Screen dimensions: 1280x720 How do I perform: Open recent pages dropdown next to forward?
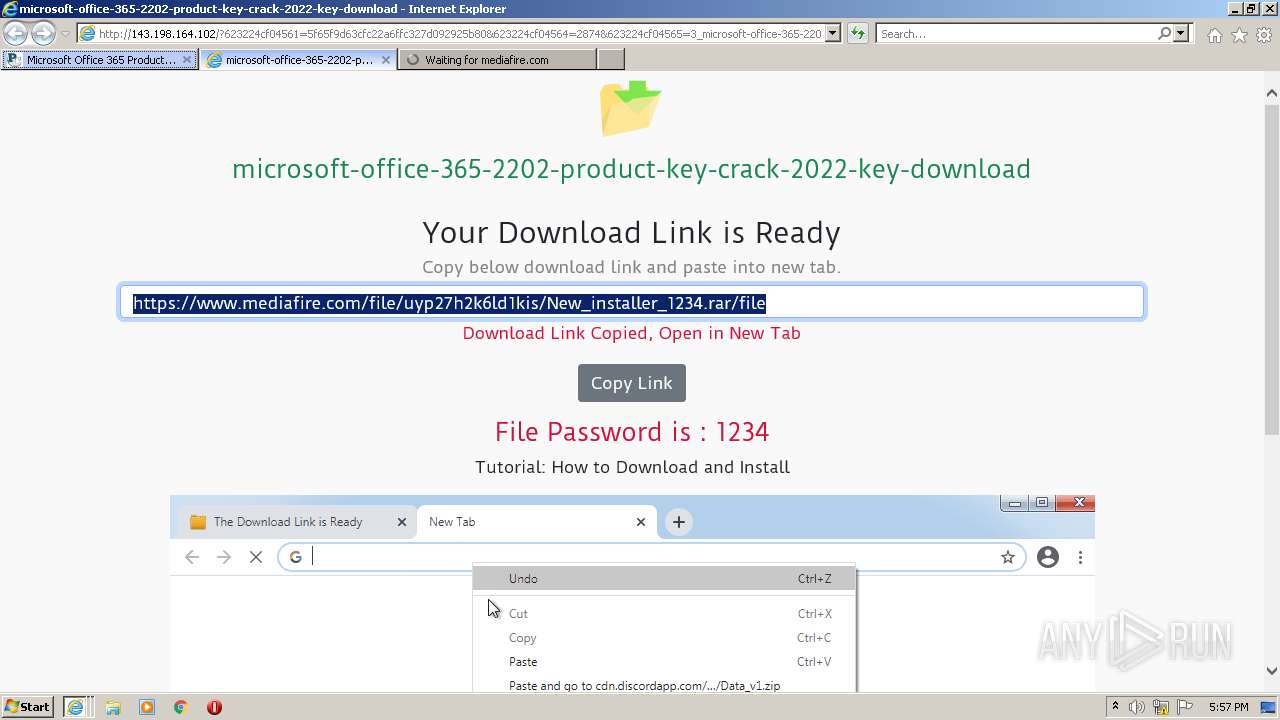tap(65, 34)
